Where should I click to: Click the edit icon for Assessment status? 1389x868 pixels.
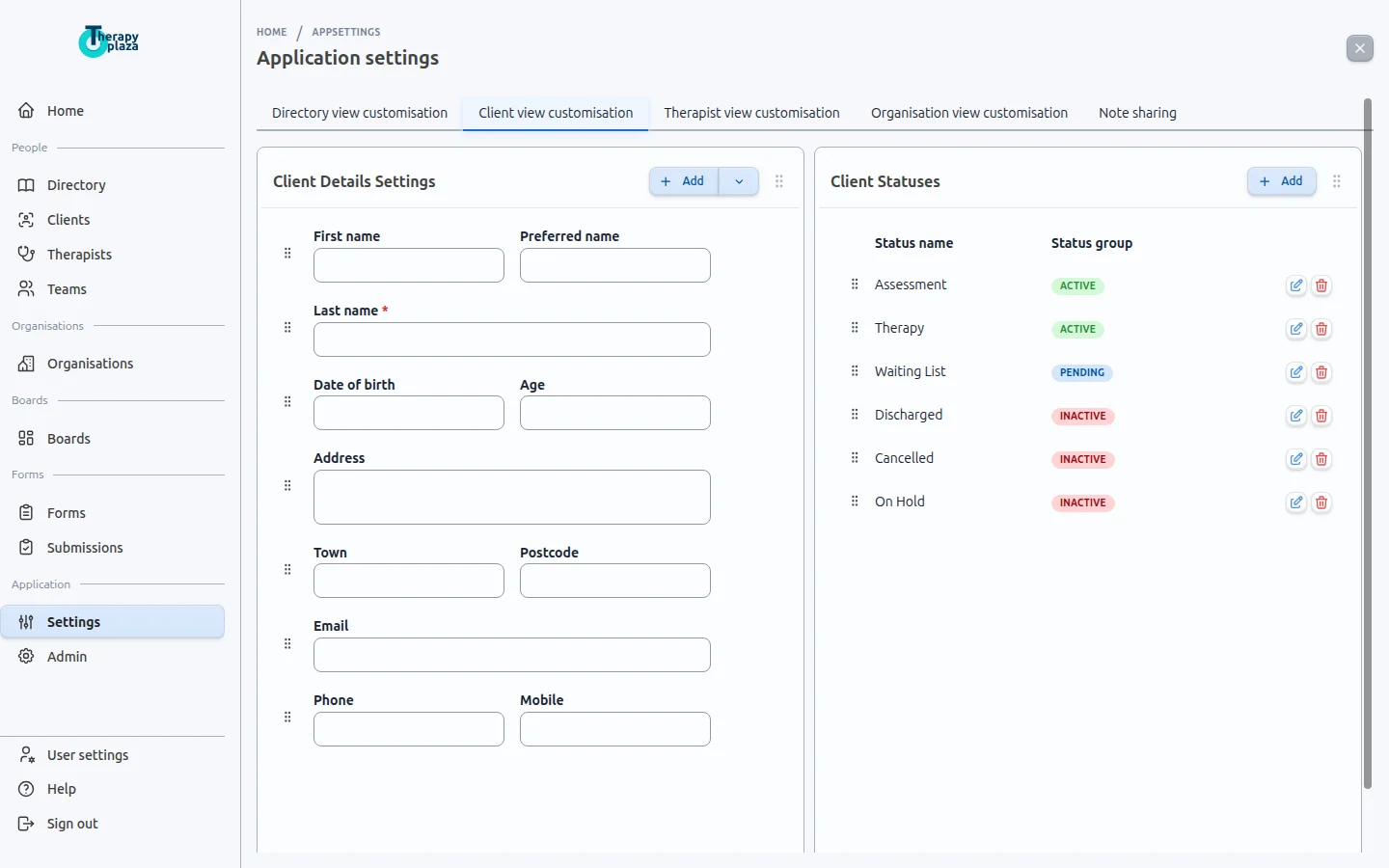click(1296, 285)
